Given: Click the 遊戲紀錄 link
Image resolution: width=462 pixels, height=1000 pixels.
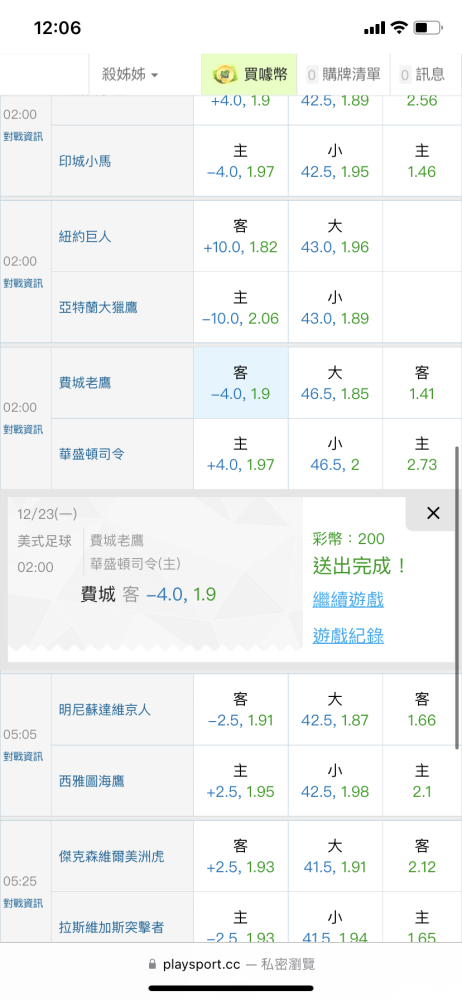Looking at the screenshot, I should [x=348, y=635].
